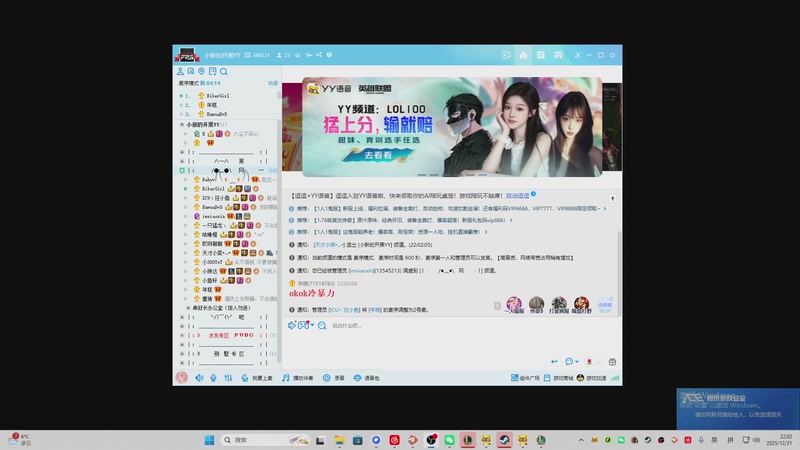Select user 小3000v8 in channel list
This screenshot has width=800, height=450.
[x=212, y=262]
